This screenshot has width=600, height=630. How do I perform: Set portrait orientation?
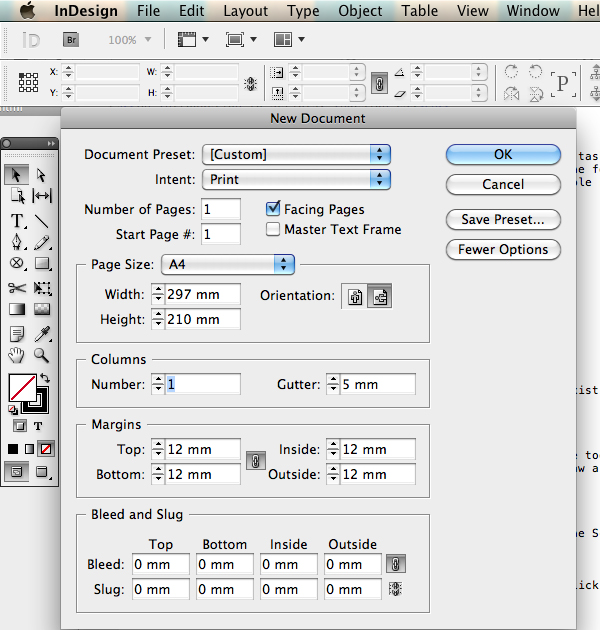[x=355, y=297]
